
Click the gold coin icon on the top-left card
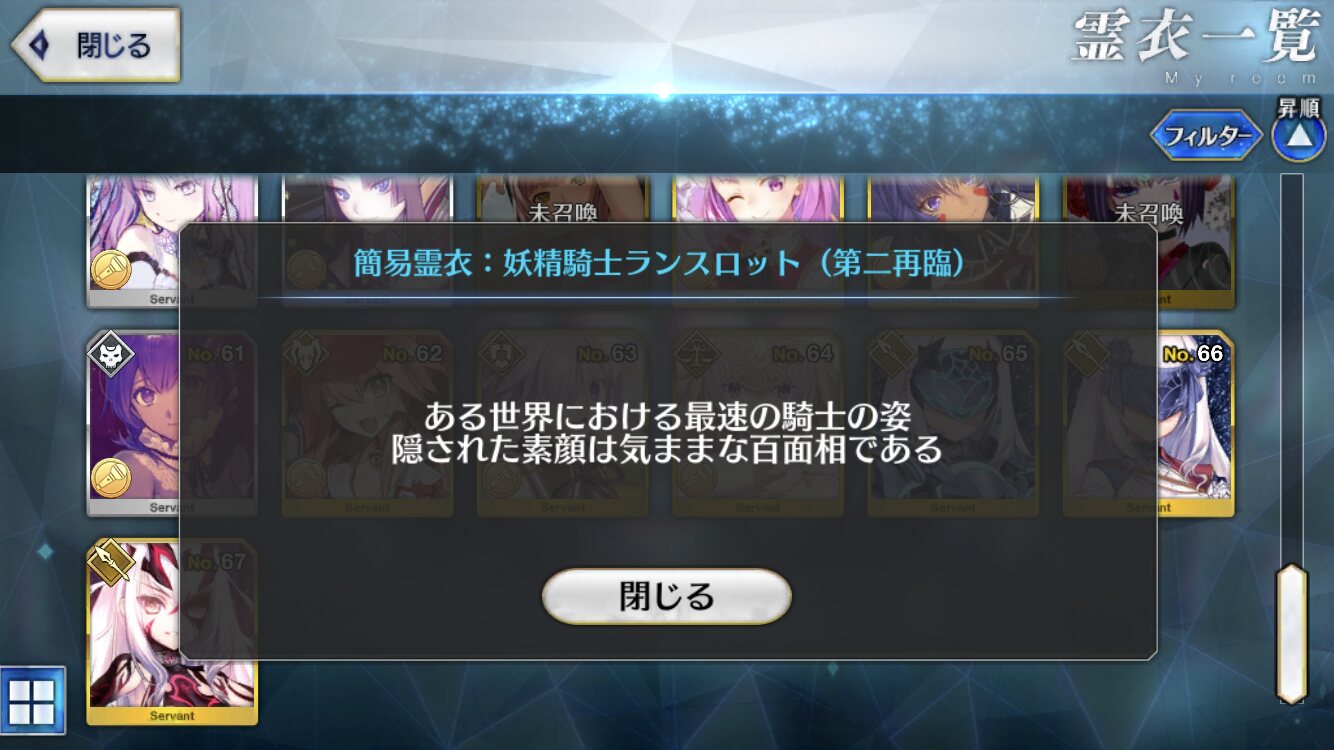tap(111, 270)
